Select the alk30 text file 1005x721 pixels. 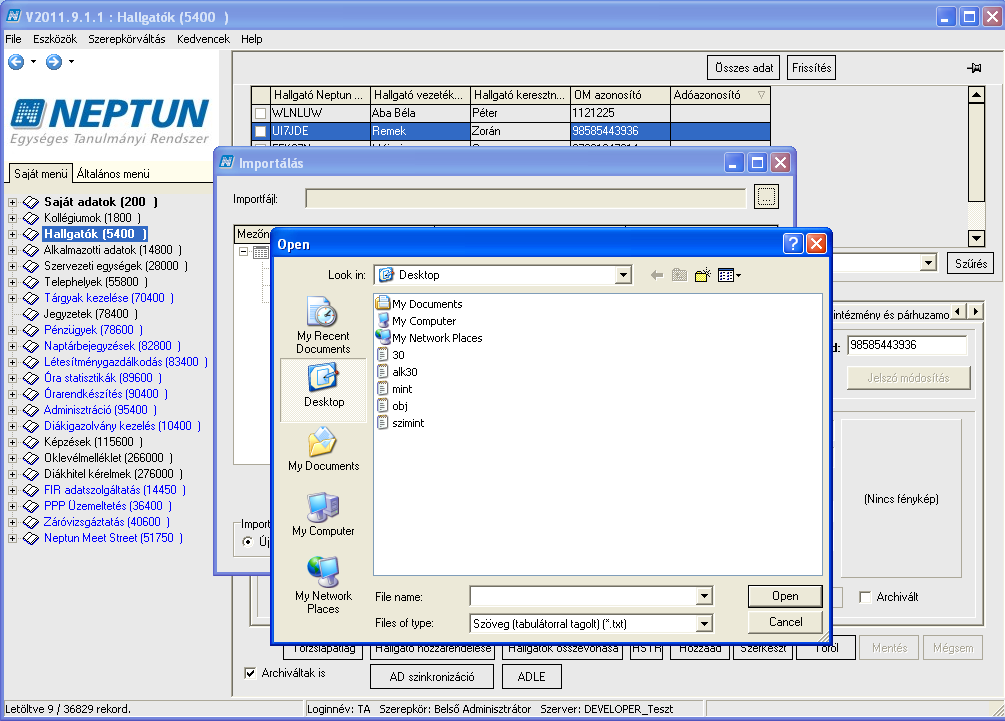click(x=397, y=372)
